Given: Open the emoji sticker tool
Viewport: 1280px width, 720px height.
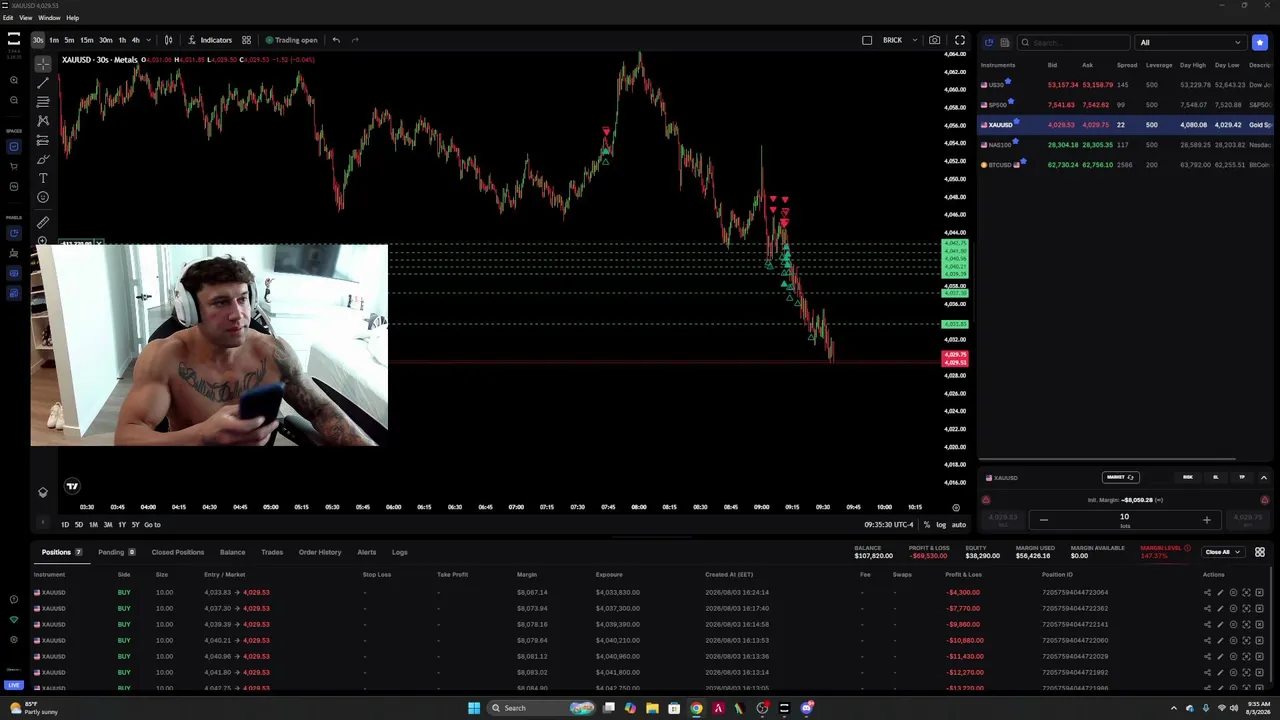Looking at the screenshot, I should (x=43, y=197).
